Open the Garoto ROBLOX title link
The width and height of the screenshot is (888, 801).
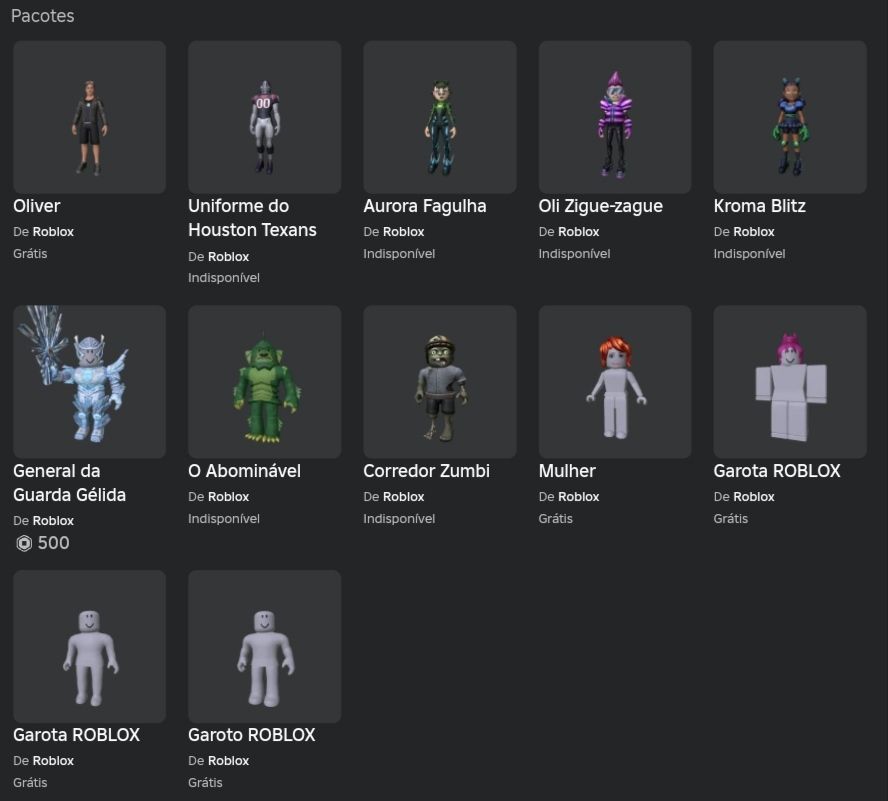(x=251, y=735)
